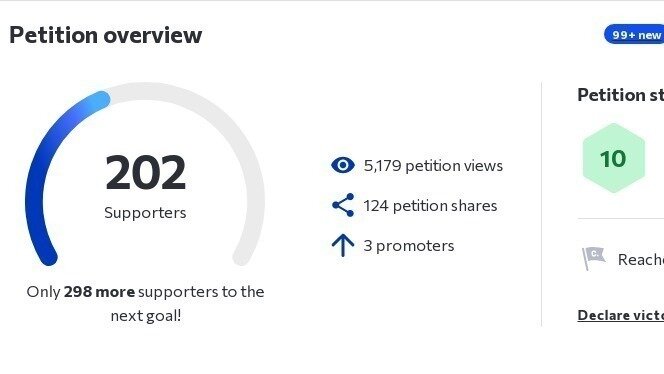Click the green hexagon badge showing 10

[614, 158]
